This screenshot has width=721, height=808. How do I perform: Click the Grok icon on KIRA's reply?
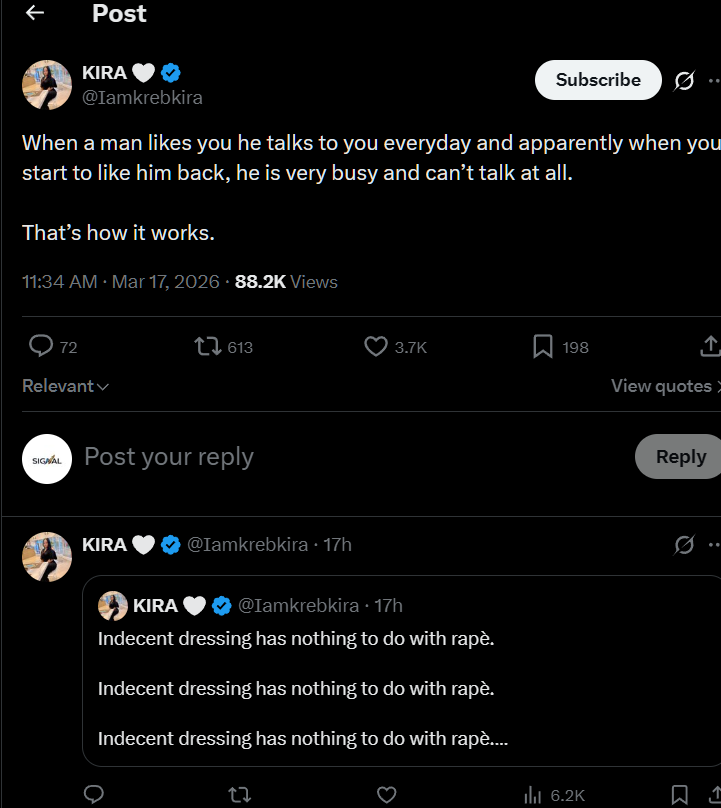[684, 545]
